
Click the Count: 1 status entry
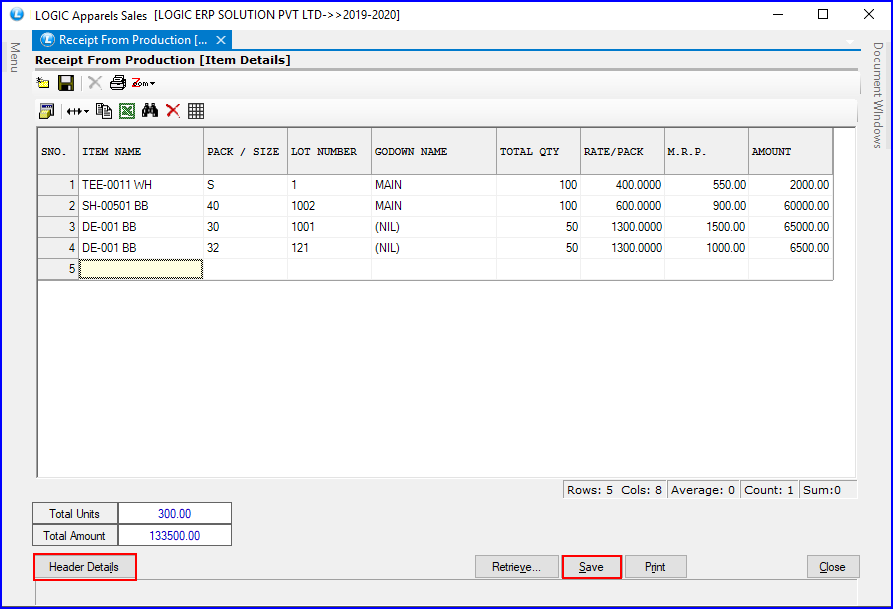(x=769, y=490)
